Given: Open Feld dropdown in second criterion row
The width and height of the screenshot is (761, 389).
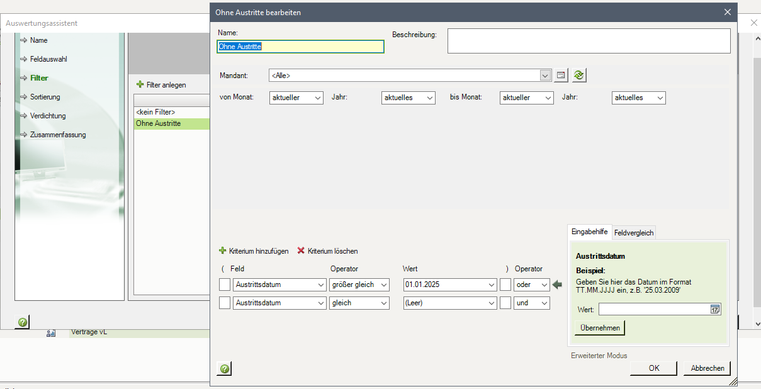Looking at the screenshot, I should pos(321,303).
